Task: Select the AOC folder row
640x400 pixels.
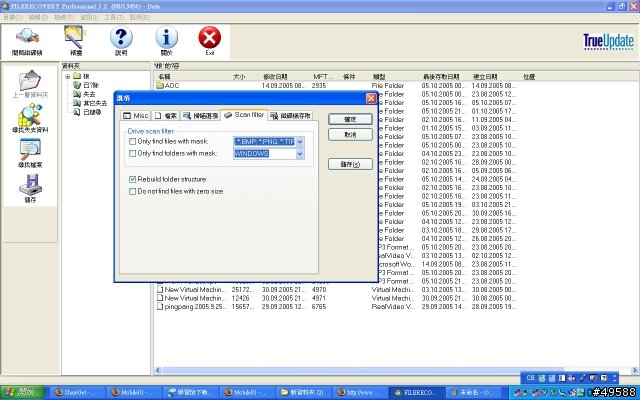Action: (337, 86)
